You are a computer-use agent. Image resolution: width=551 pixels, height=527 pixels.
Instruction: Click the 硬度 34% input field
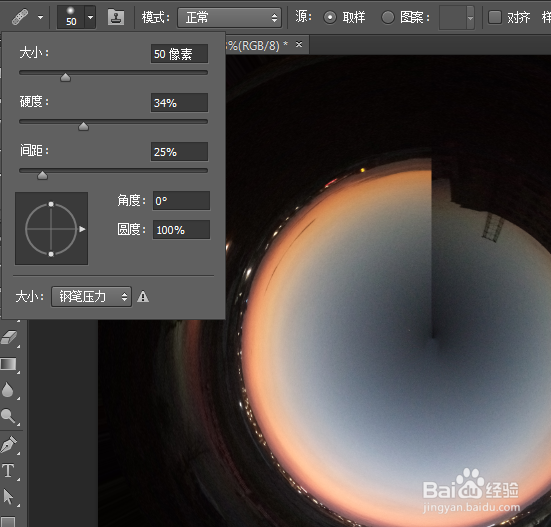[x=179, y=103]
